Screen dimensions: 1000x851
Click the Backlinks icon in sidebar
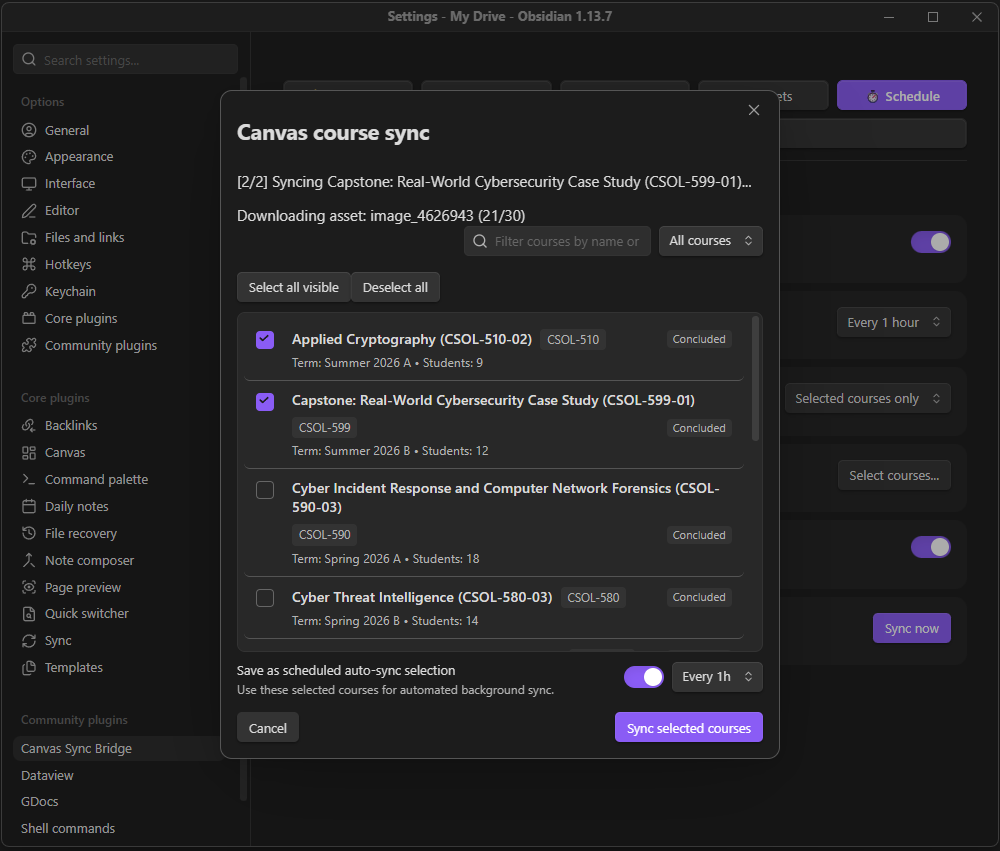[x=29, y=426]
